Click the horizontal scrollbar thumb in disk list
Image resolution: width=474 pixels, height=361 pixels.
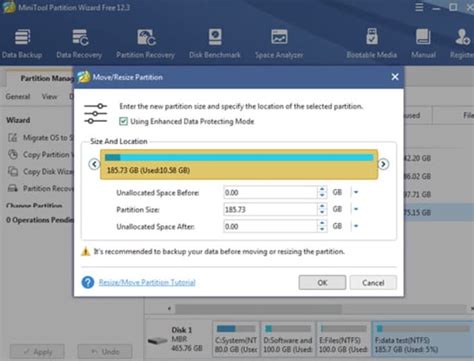point(259,309)
